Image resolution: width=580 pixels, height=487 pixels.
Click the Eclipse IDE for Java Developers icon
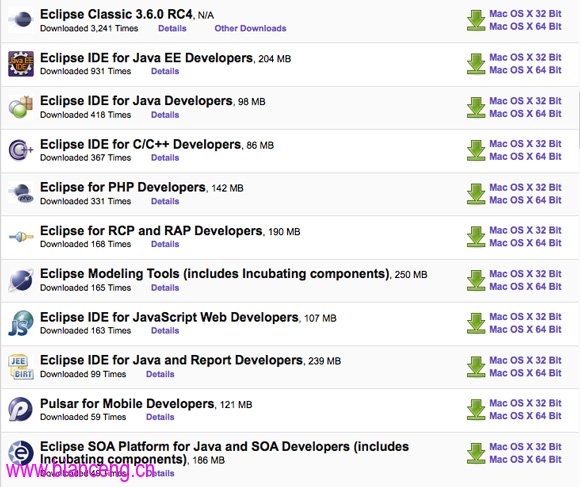point(21,107)
